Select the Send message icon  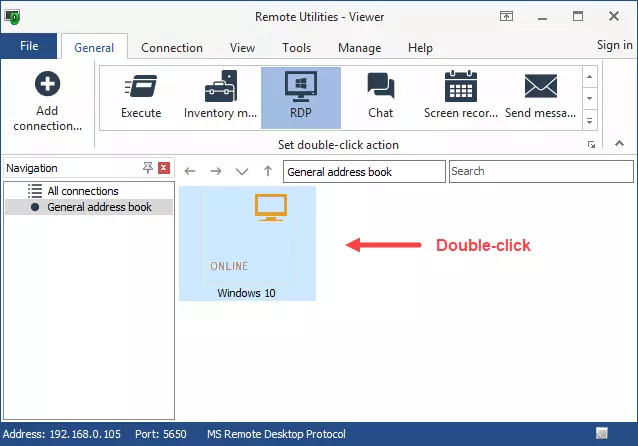pos(540,87)
